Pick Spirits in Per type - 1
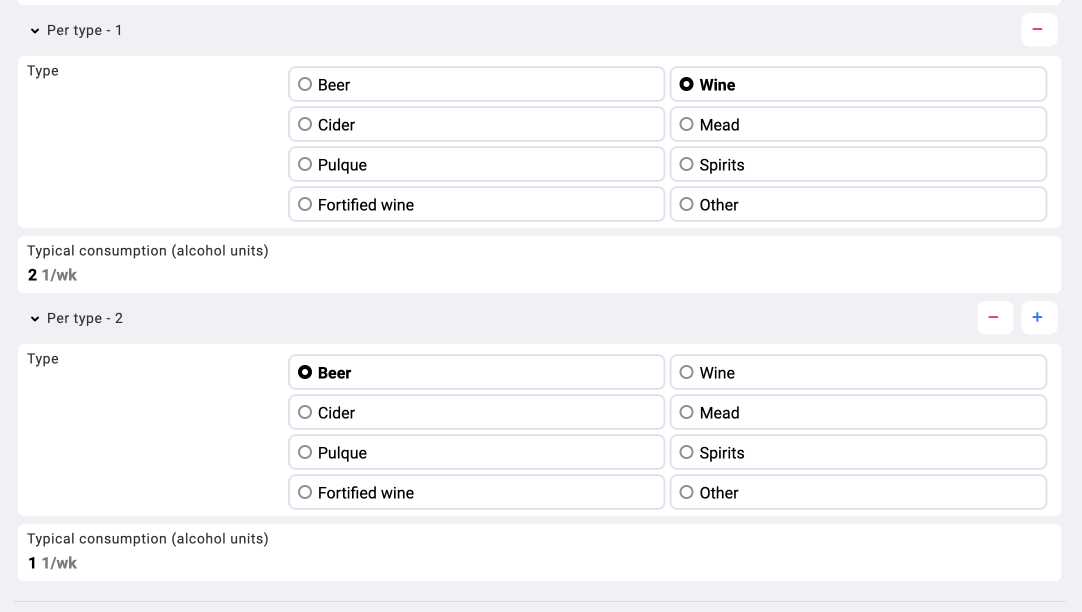1082x612 pixels. 857,165
